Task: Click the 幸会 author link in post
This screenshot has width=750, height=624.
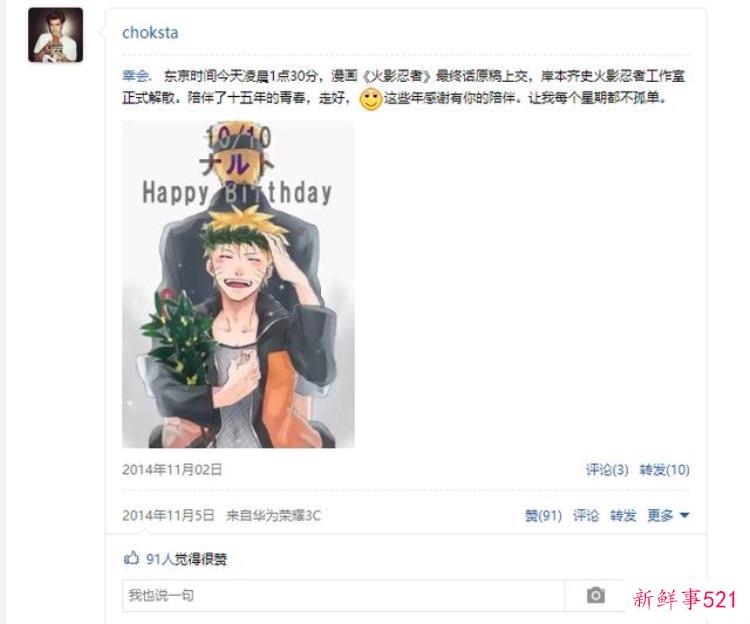Action: click(x=135, y=76)
